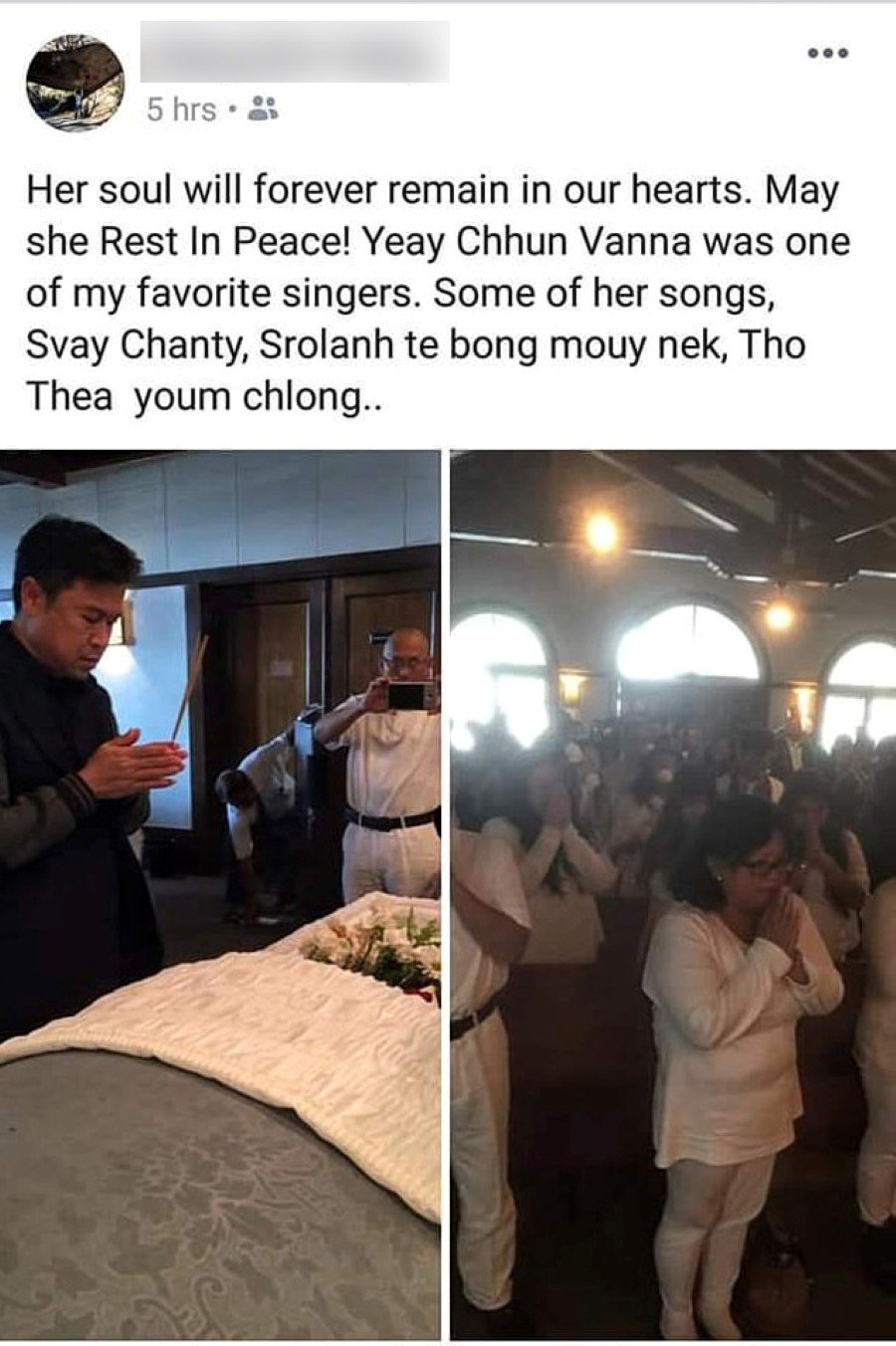Viewport: 896px width, 1346px height.
Task: Open the three-dot post options menu
Action: point(828,53)
